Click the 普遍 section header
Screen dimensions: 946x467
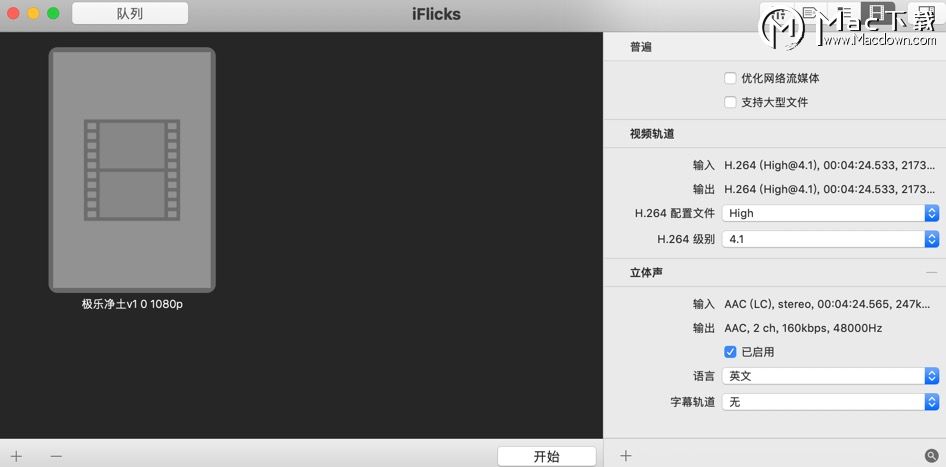[x=641, y=47]
